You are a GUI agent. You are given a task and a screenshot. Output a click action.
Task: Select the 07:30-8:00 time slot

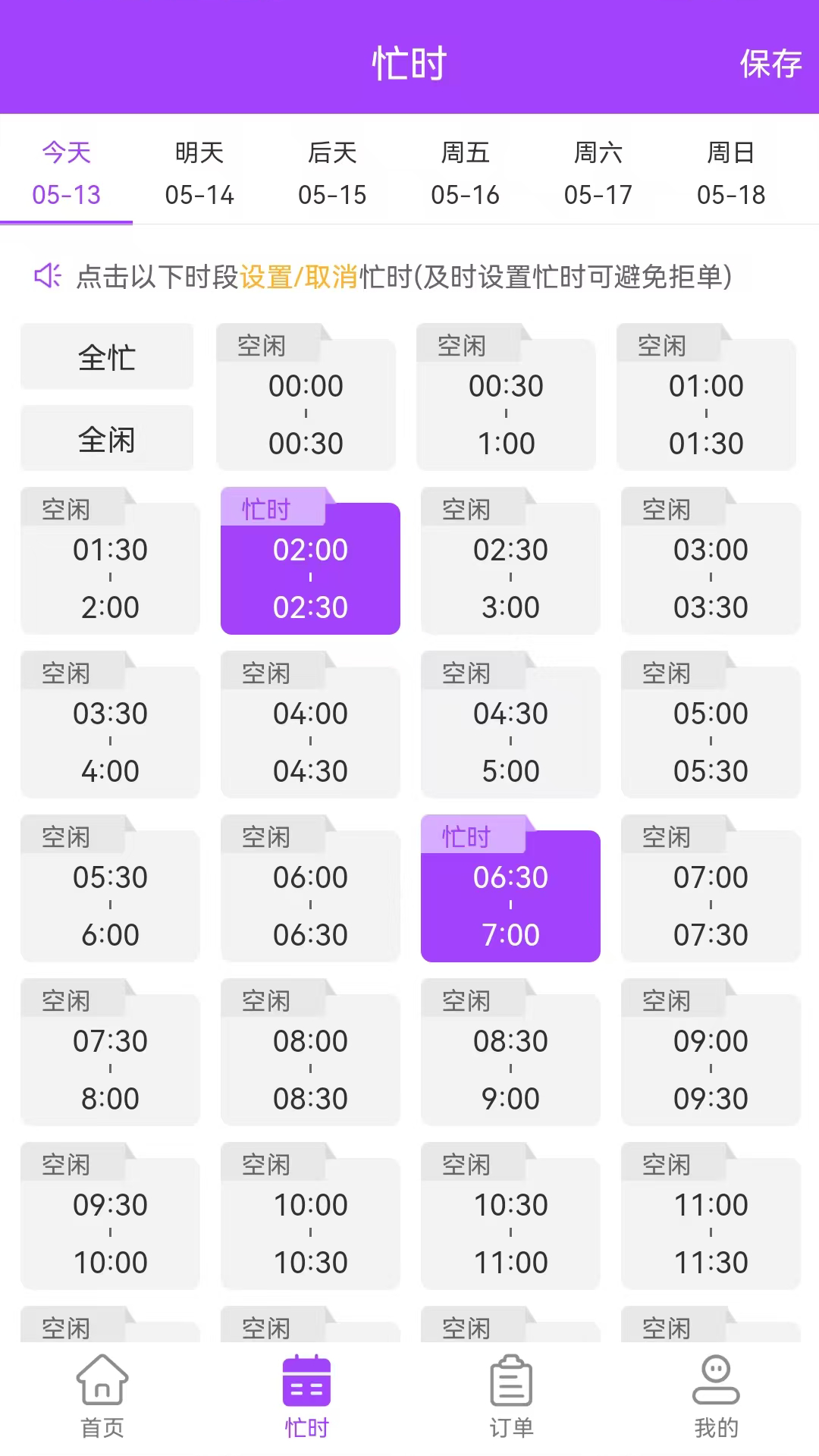110,1060
